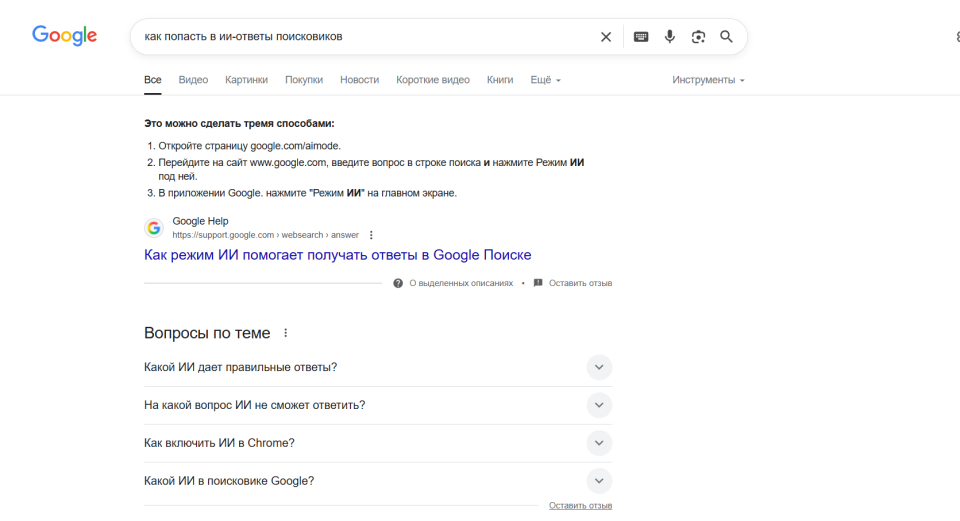The width and height of the screenshot is (960, 521).
Task: Open options menu next to Вопросы по теме
Action: (x=285, y=333)
